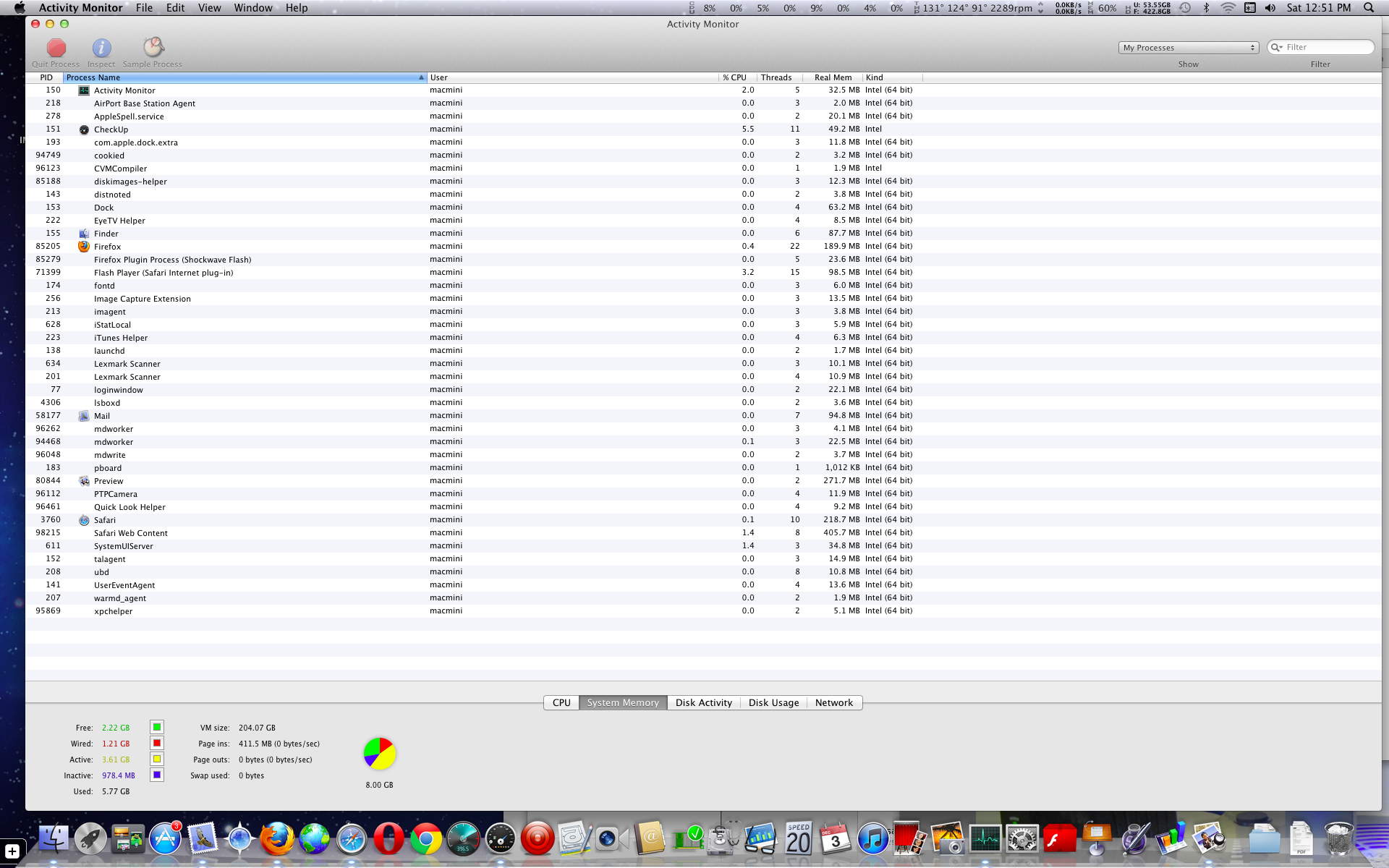Click the Inspect info icon

(x=101, y=48)
